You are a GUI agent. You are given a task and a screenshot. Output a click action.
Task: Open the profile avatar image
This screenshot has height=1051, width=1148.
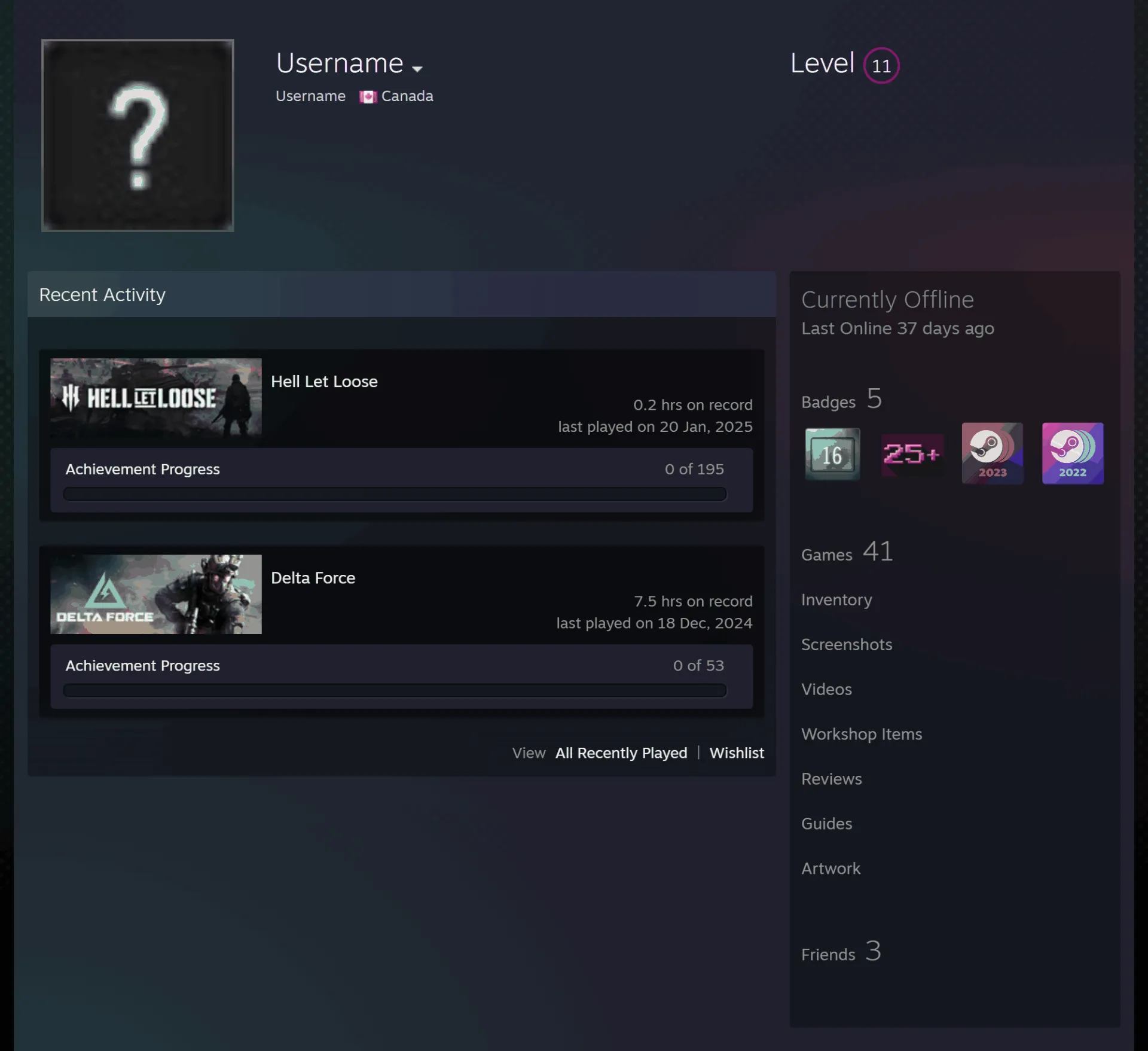click(x=138, y=135)
